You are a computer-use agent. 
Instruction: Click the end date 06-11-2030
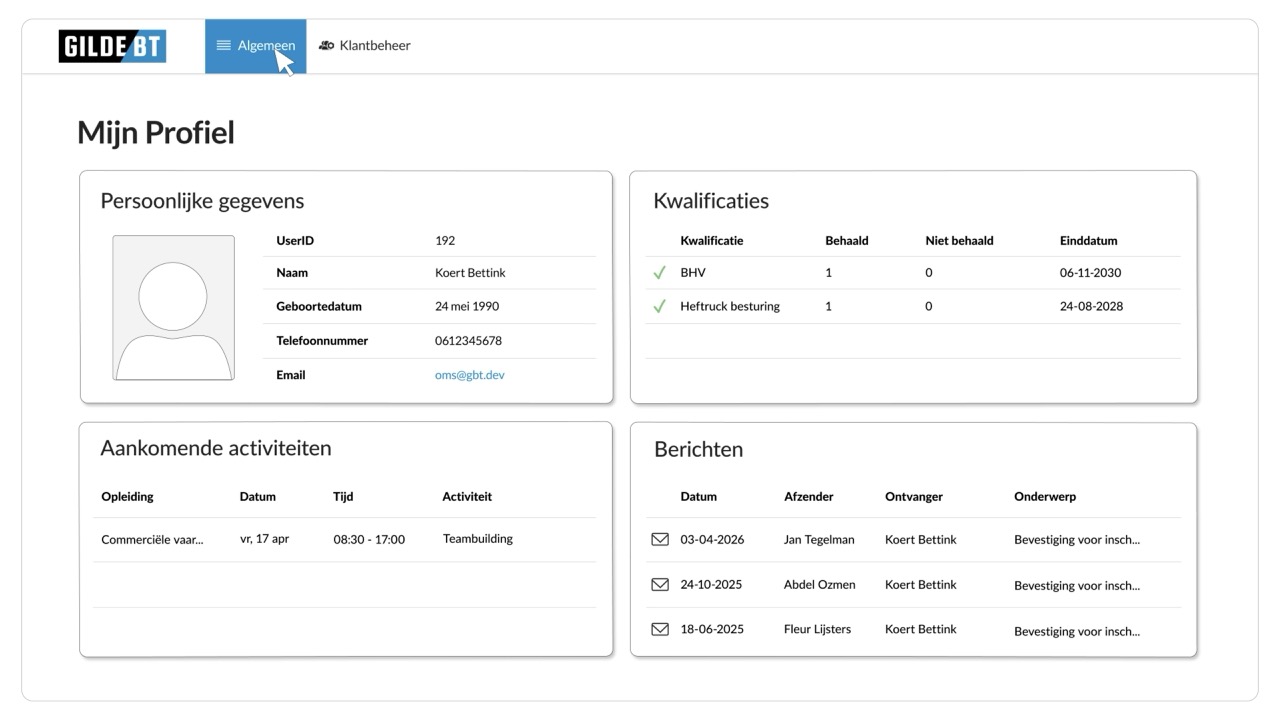point(1092,273)
